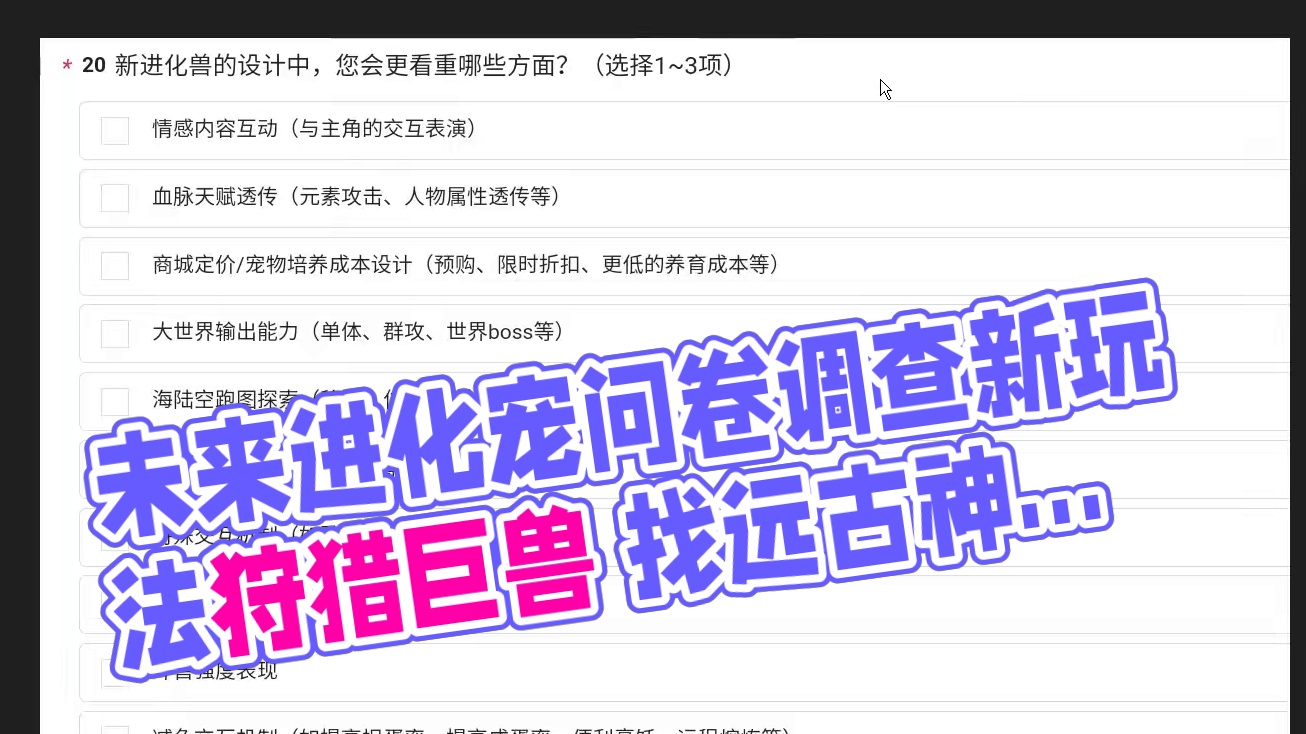Check the 海陆空跑图探索 checkbox

pyautogui.click(x=115, y=401)
